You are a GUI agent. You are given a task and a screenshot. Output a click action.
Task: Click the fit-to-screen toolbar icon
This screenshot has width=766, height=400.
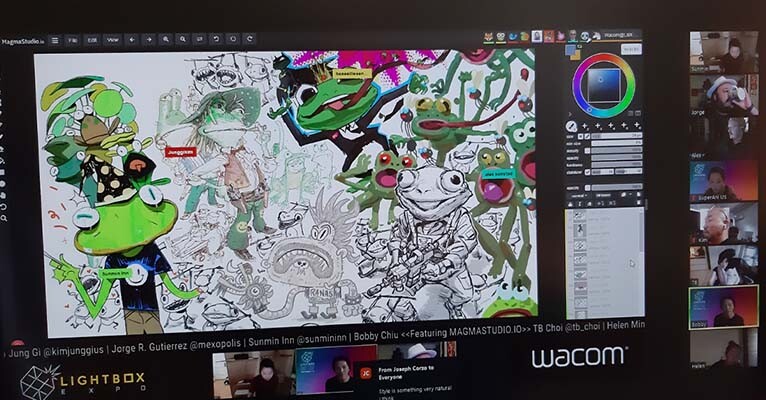click(x=199, y=39)
